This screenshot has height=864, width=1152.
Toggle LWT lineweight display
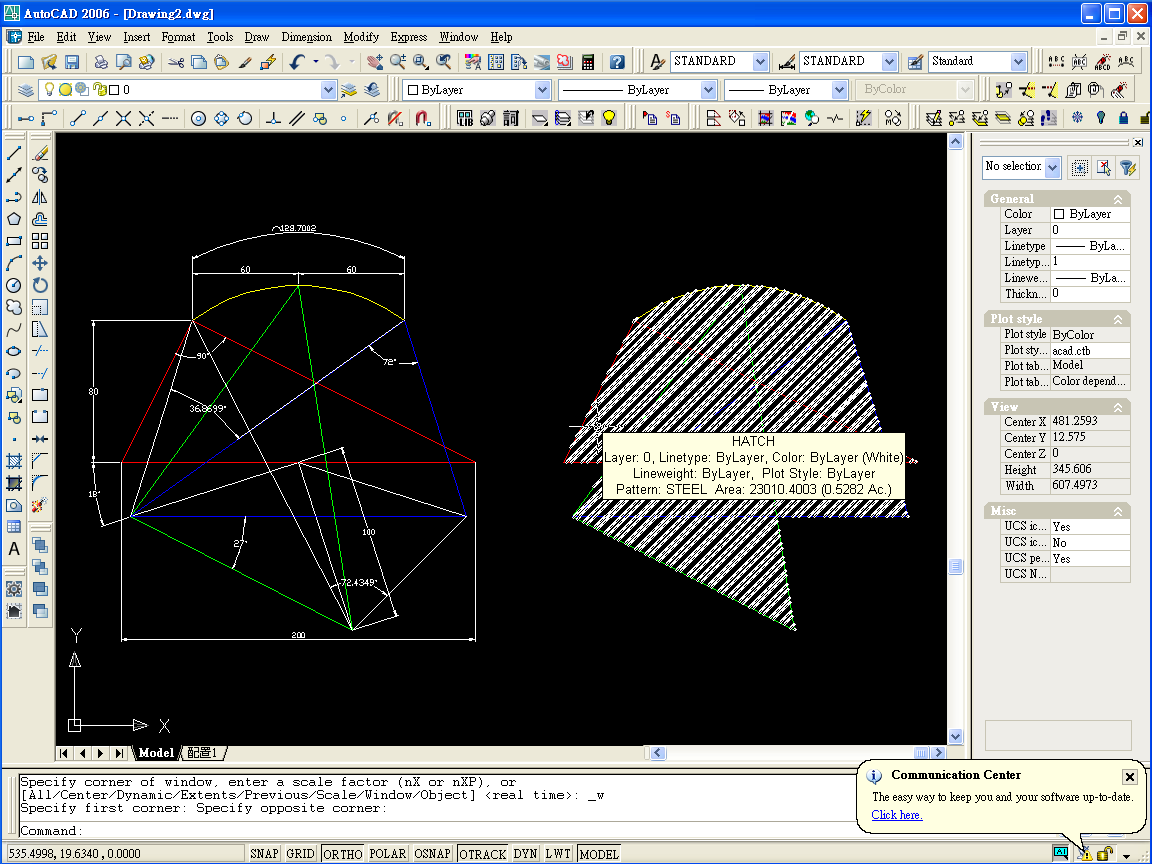(558, 854)
